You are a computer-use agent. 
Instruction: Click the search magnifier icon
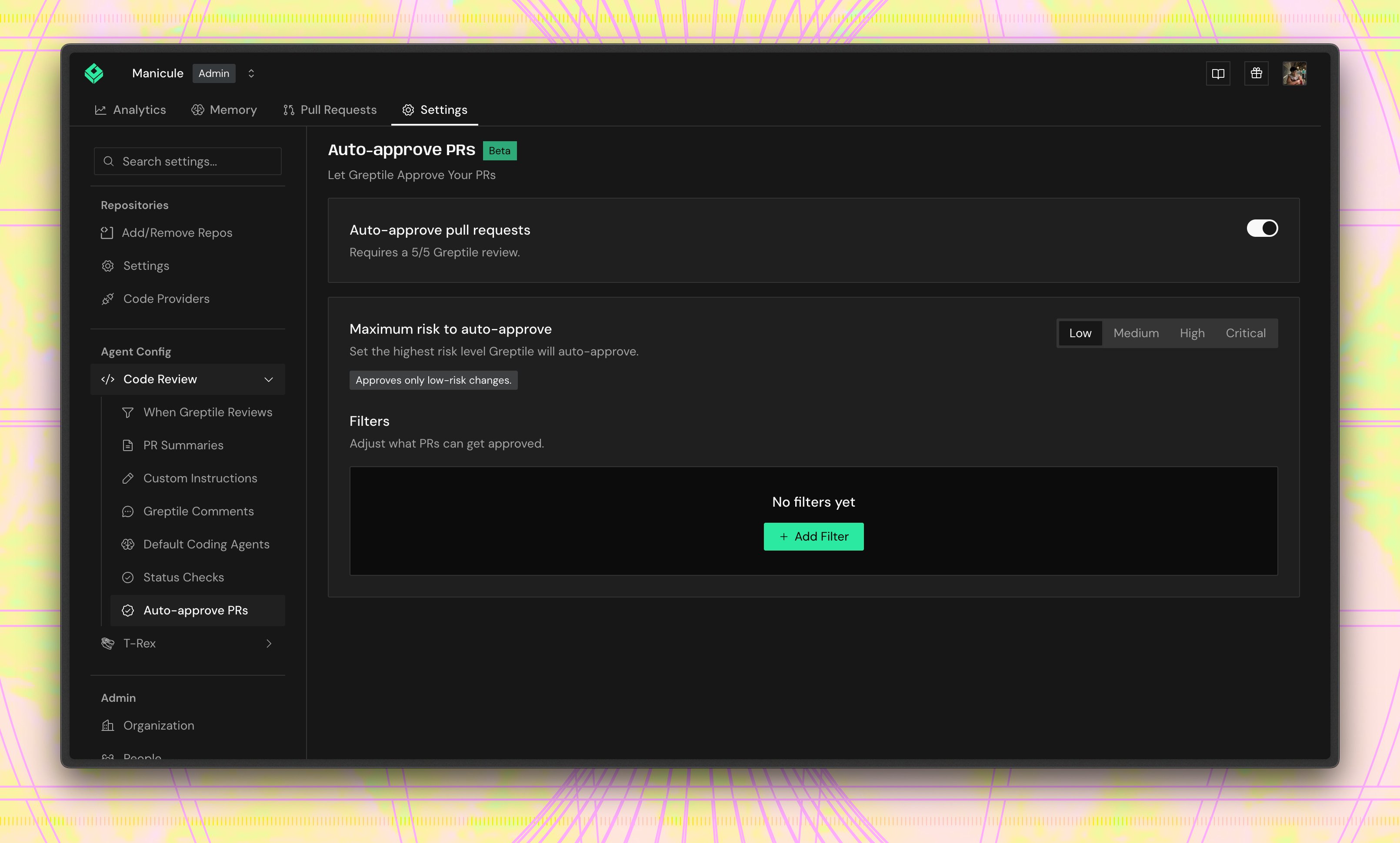[x=109, y=161]
